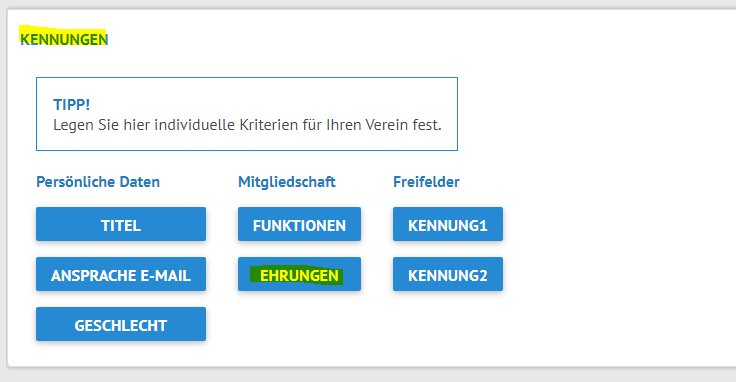Select the GESCHLECHT button
Viewport: 736px width, 382px height.
point(121,324)
